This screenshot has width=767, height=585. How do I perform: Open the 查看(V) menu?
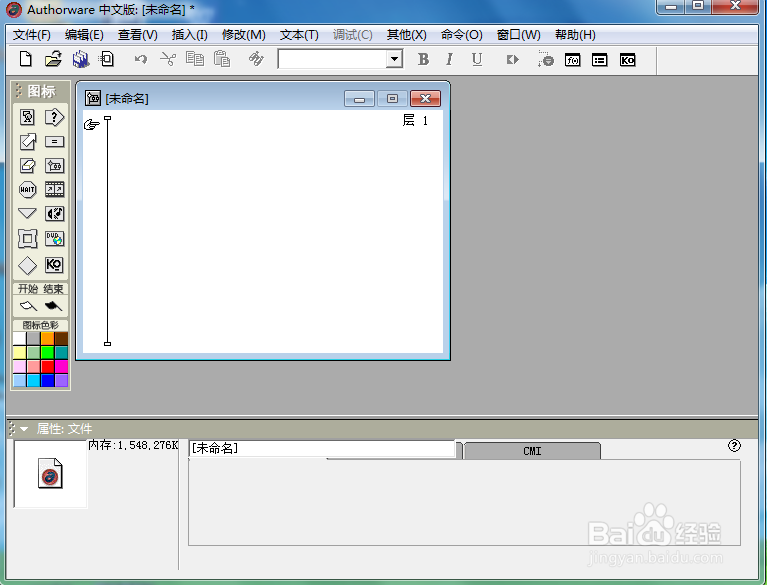pos(137,35)
